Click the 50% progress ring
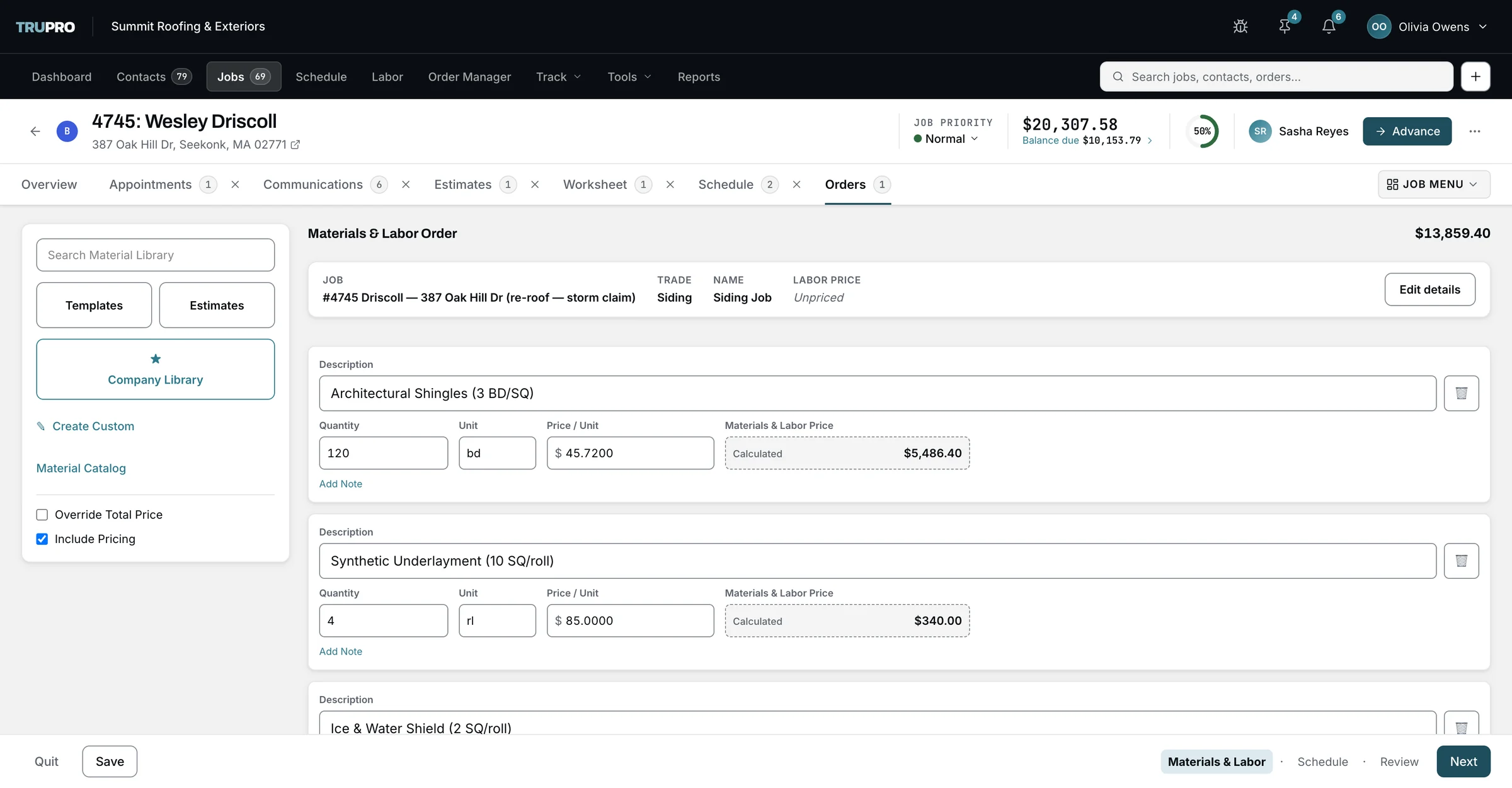Image resolution: width=1512 pixels, height=788 pixels. (x=1202, y=131)
